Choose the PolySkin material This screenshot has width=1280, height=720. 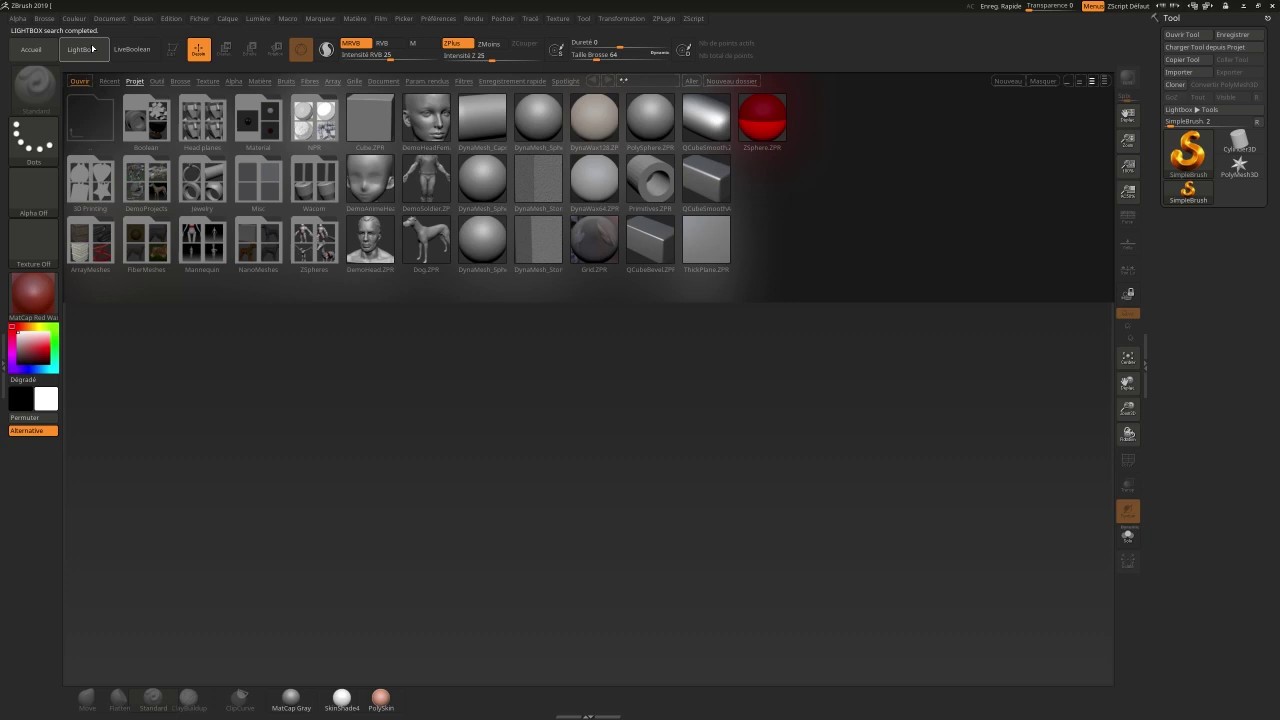tap(381, 699)
